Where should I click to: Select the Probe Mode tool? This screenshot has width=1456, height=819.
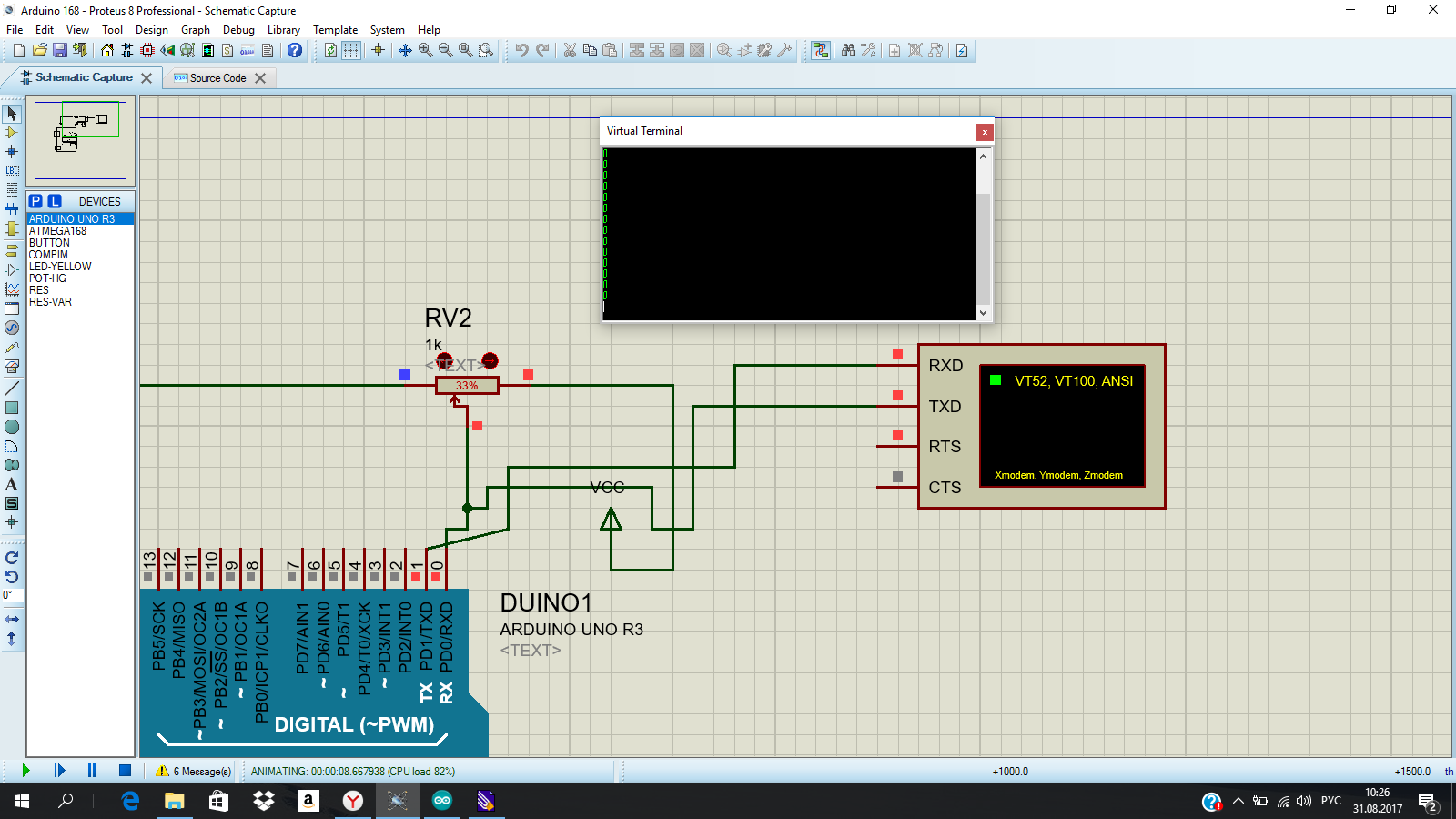coord(12,347)
